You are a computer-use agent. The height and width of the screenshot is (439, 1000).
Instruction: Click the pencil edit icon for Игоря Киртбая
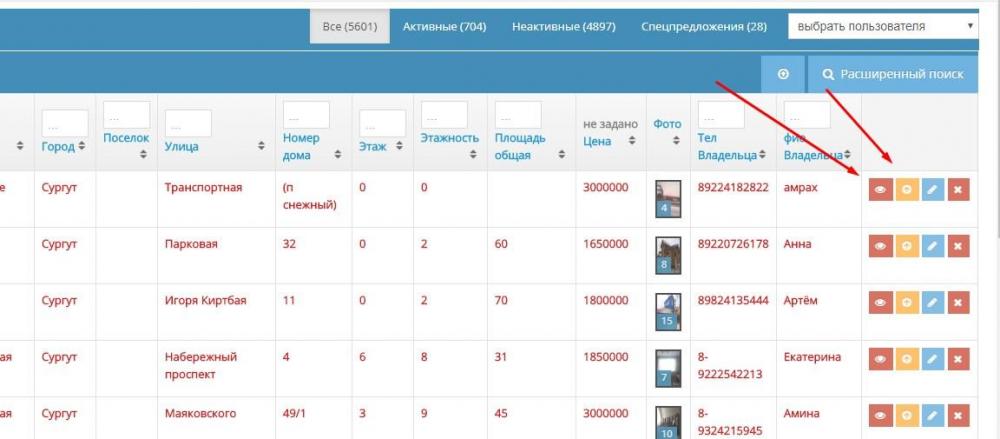[932, 302]
